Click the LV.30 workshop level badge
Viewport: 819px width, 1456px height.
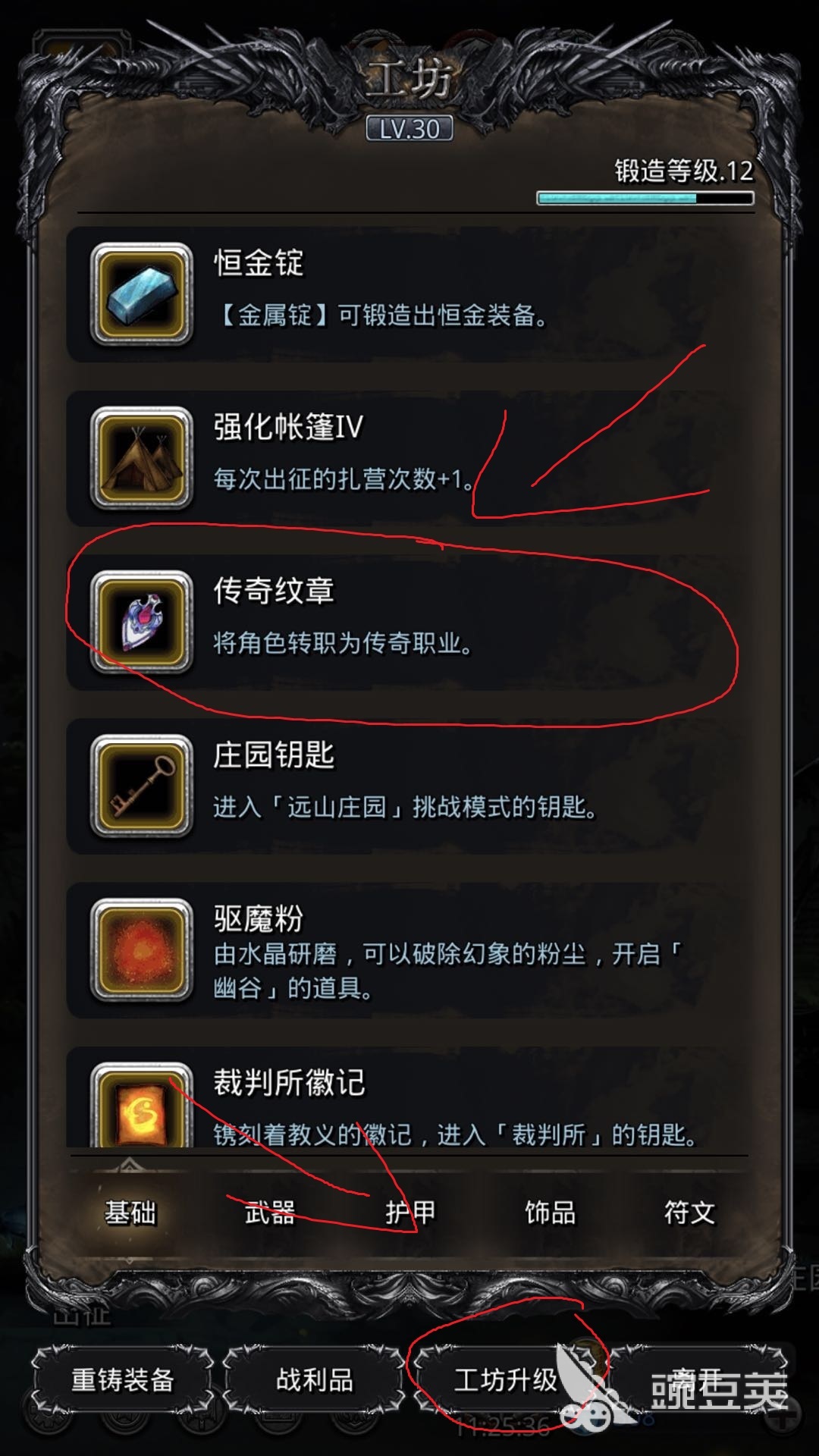coord(409,129)
